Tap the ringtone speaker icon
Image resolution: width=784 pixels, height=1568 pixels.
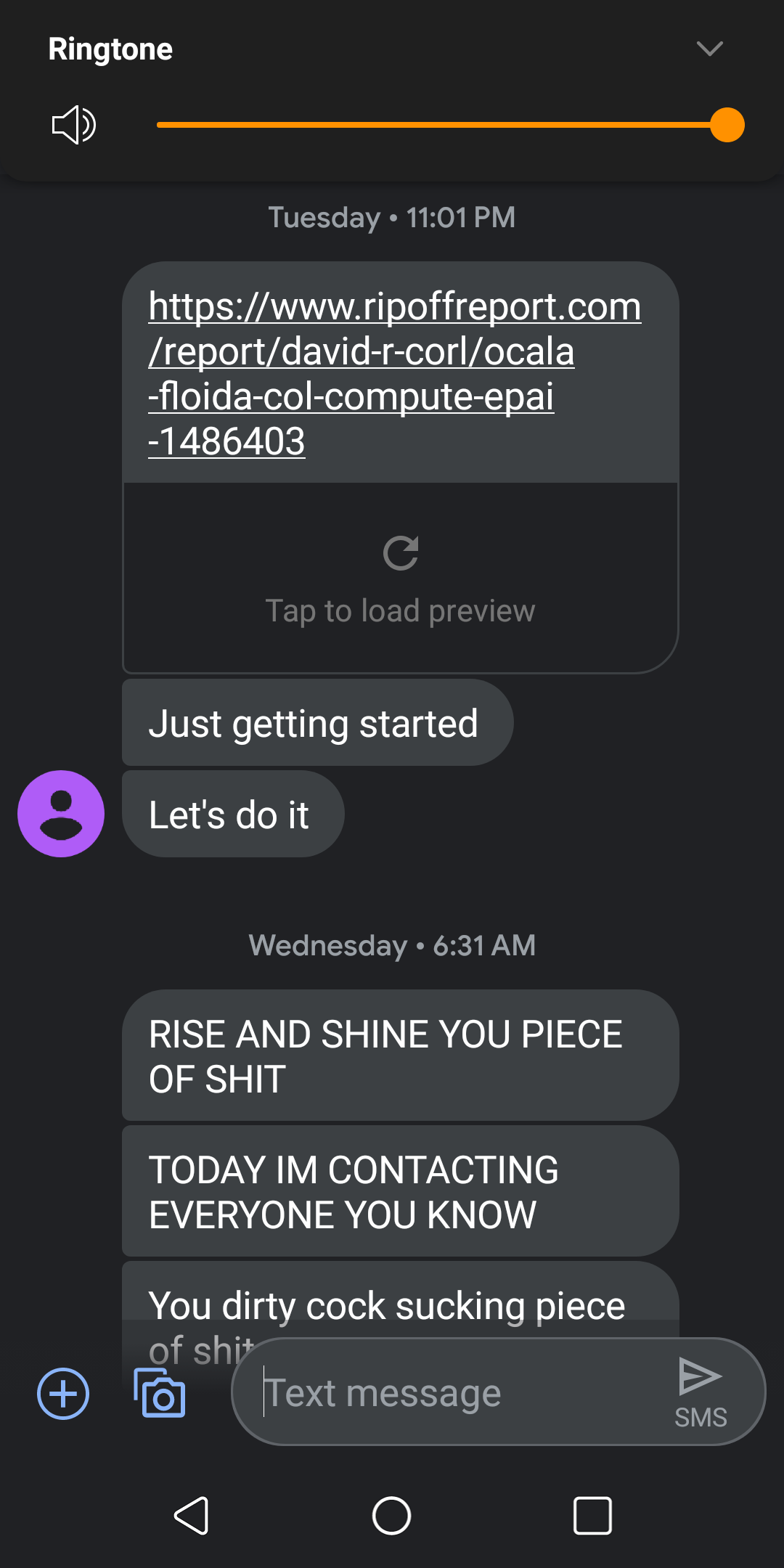pyautogui.click(x=74, y=125)
